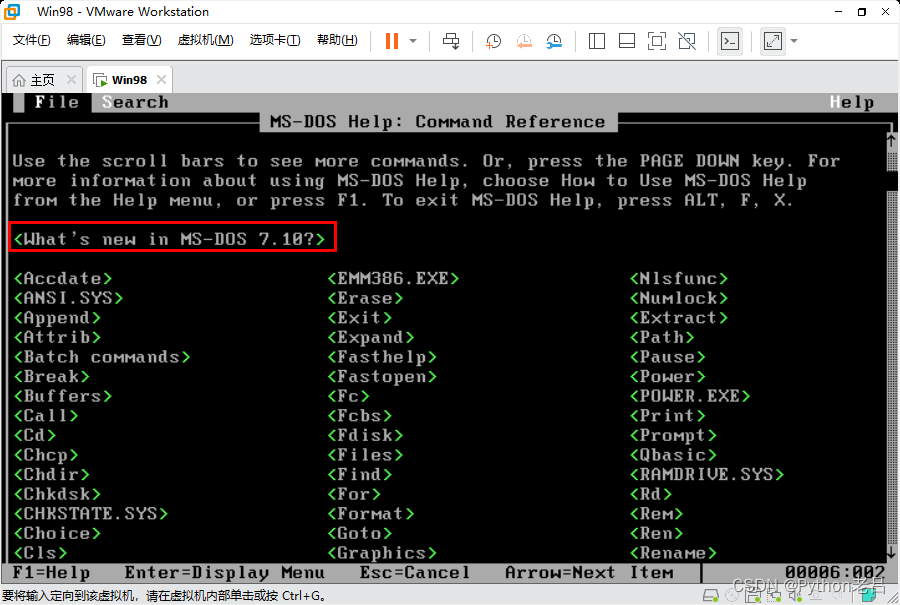The height and width of the screenshot is (605, 900).
Task: Open the Expand help topic
Action: pyautogui.click(x=371, y=337)
